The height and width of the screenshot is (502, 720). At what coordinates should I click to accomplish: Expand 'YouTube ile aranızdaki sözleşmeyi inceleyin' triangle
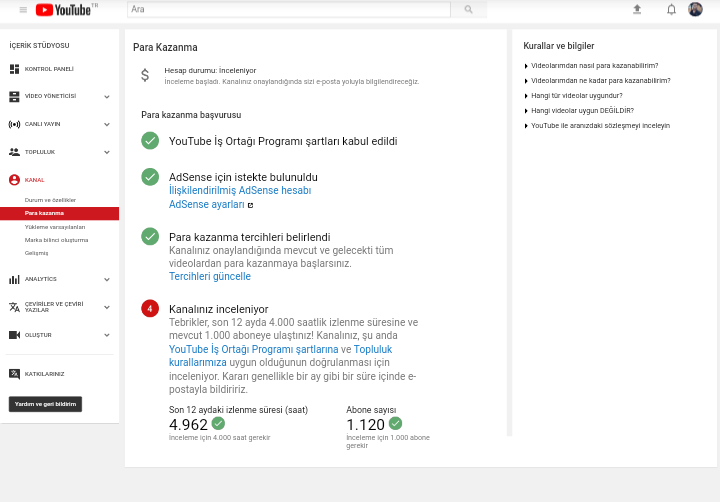[526, 126]
